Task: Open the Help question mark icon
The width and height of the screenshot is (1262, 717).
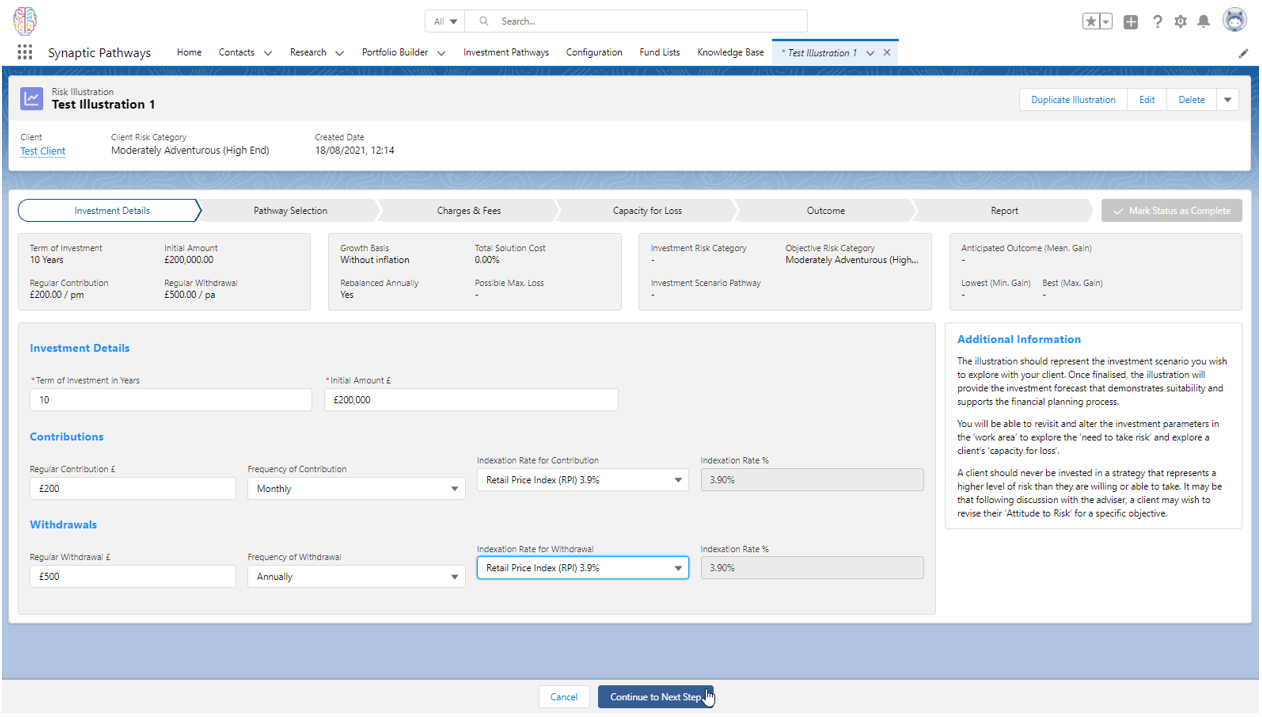Action: coord(1157,21)
